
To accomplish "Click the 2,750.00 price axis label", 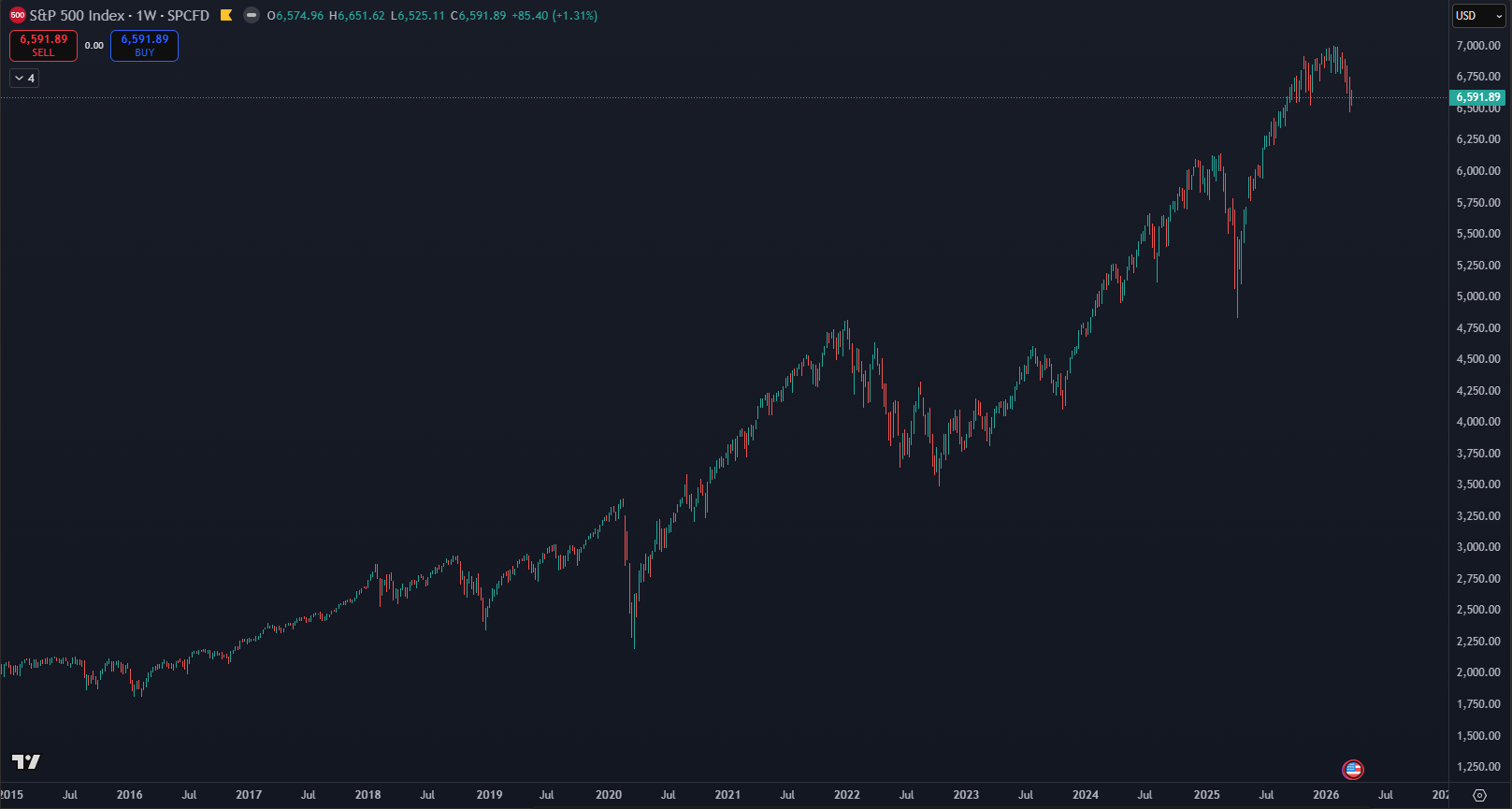I will [1478, 579].
